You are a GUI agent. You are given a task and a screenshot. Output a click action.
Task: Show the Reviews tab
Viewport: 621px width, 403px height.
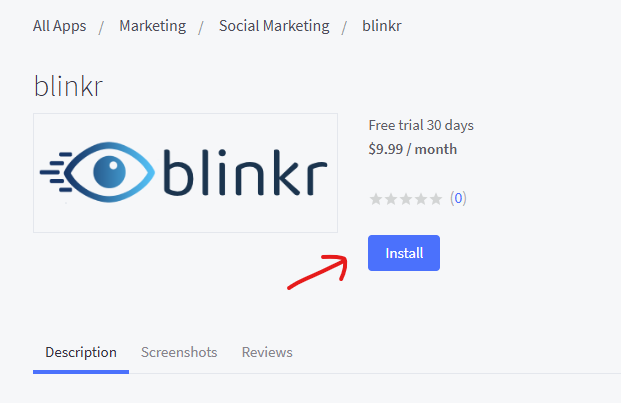267,352
